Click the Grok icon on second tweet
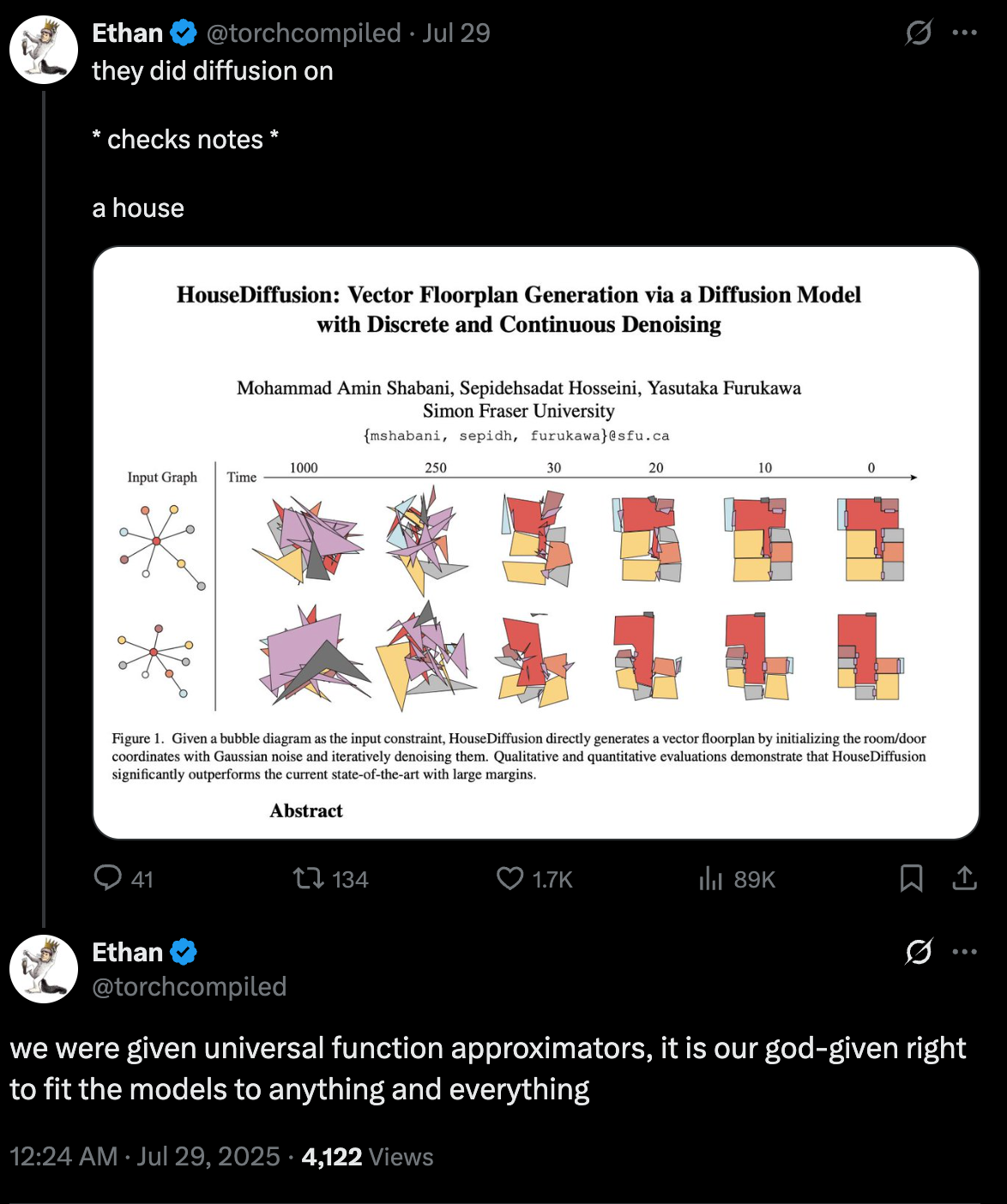 [x=919, y=952]
